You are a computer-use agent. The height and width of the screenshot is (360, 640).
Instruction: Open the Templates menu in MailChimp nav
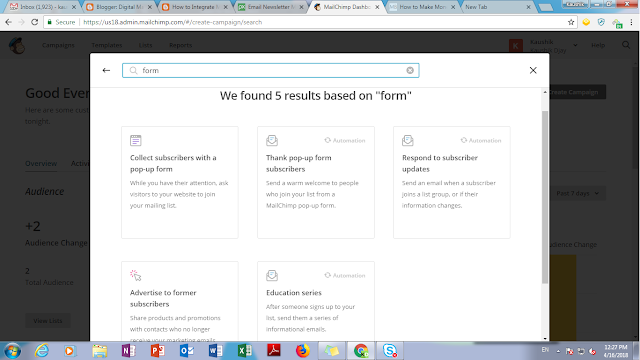[107, 45]
